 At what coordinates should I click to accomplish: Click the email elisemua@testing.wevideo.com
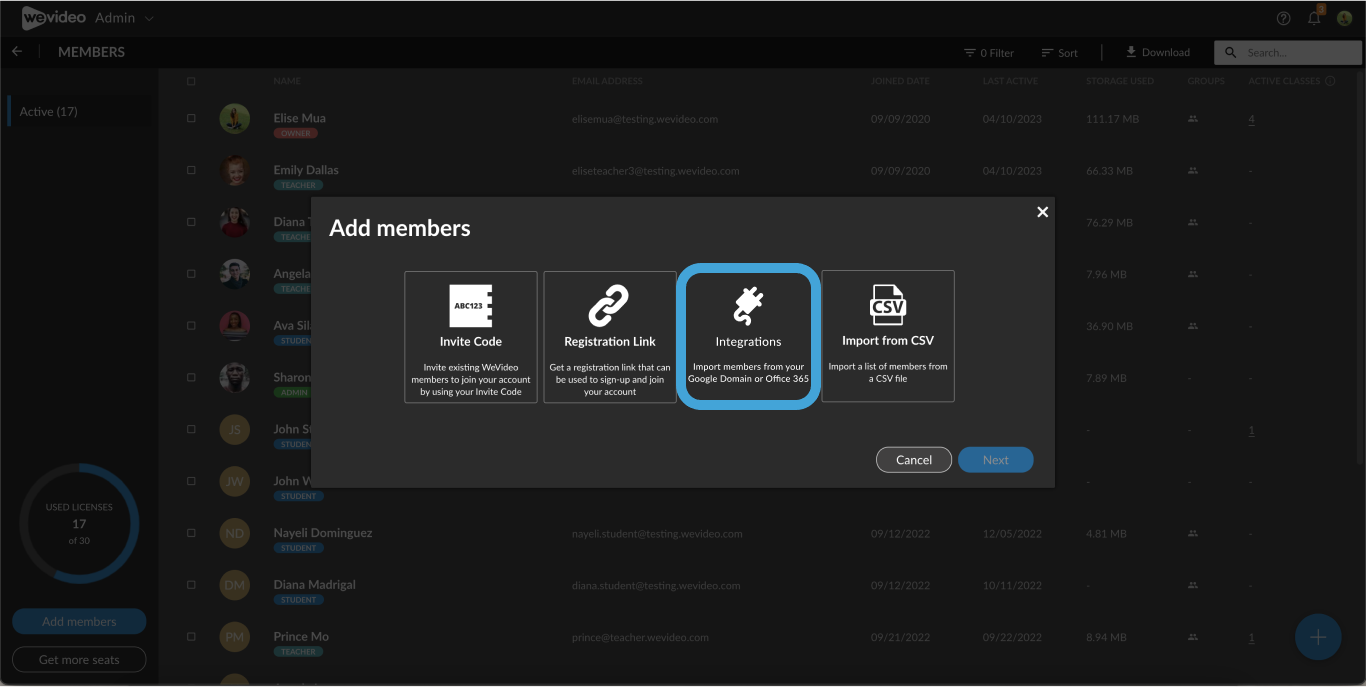point(645,119)
